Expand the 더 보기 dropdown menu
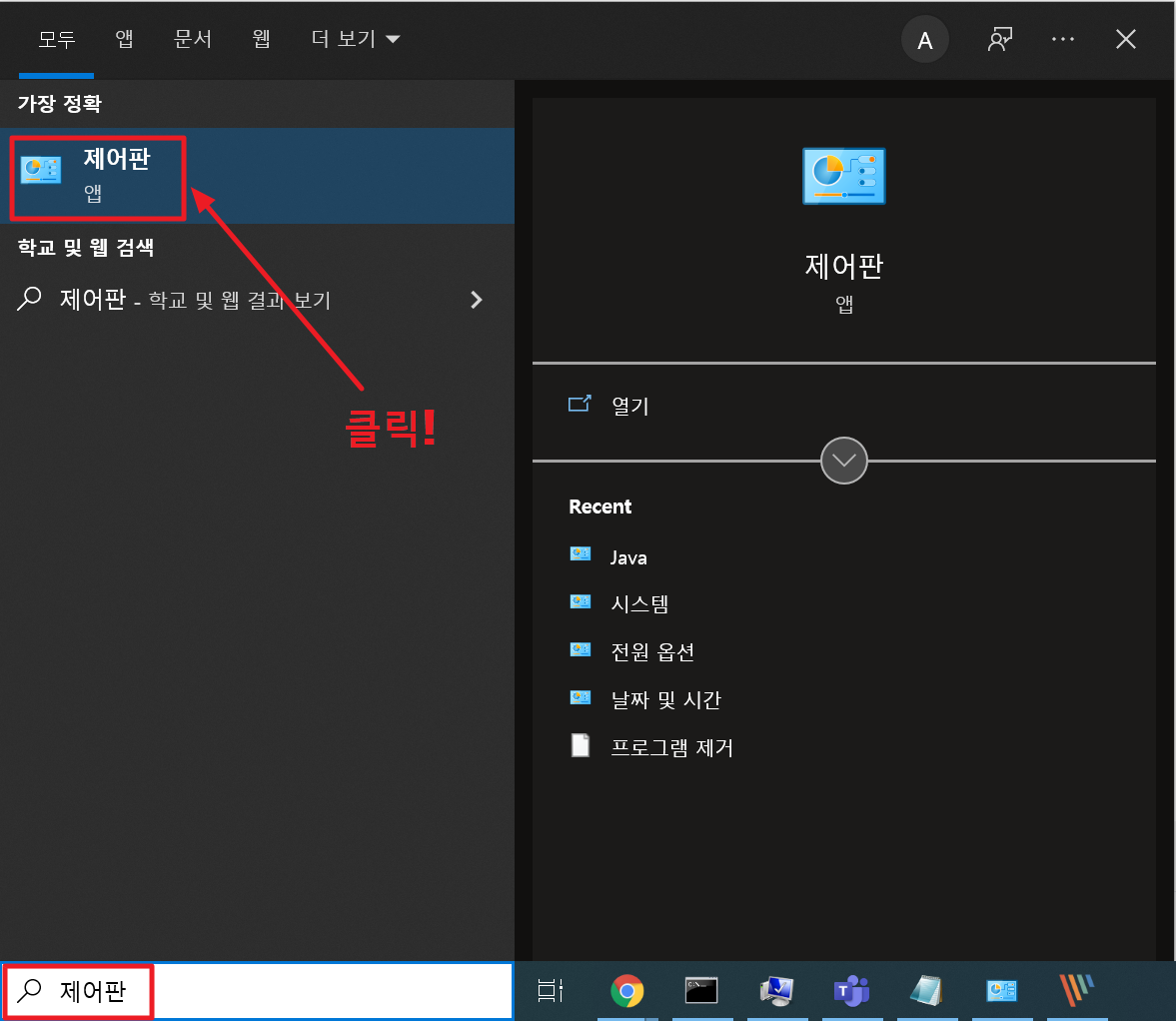The image size is (1176, 1030). (x=355, y=39)
